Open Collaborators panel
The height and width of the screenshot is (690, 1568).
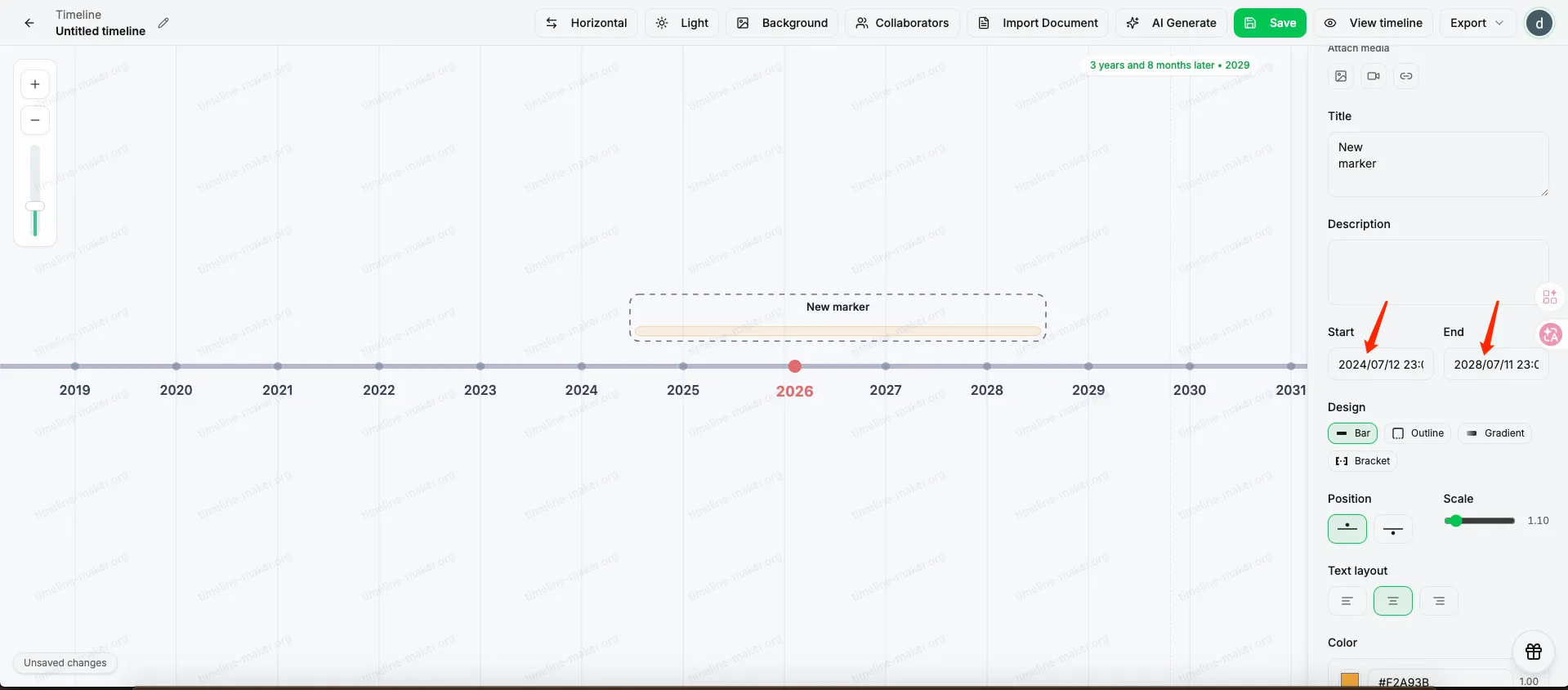(x=902, y=23)
